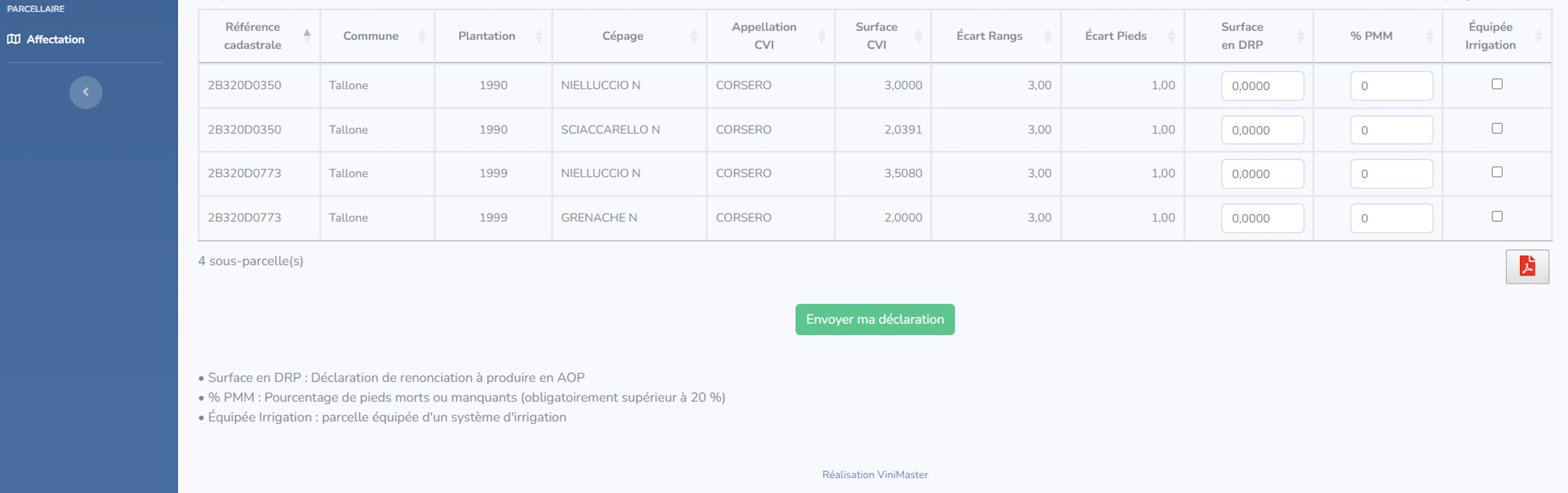Sort by Surface CVI header
This screenshot has width=1568, height=493.
876,36
